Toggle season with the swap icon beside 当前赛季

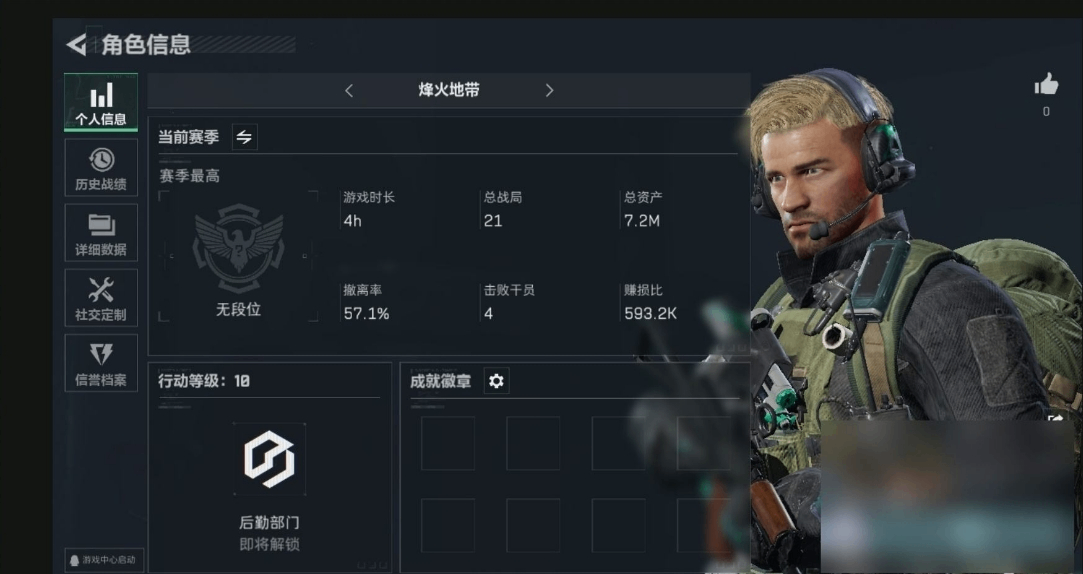[x=244, y=137]
